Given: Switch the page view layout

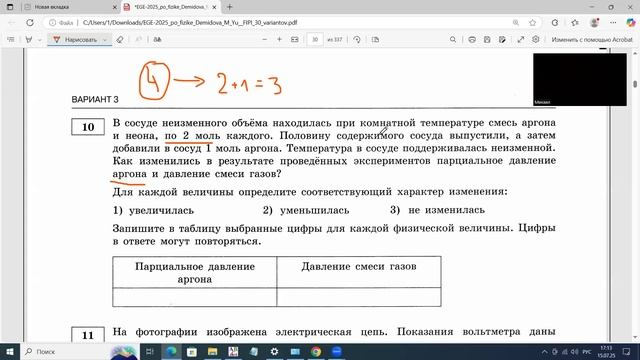Looking at the screenshot, I should pyautogui.click(x=376, y=40).
